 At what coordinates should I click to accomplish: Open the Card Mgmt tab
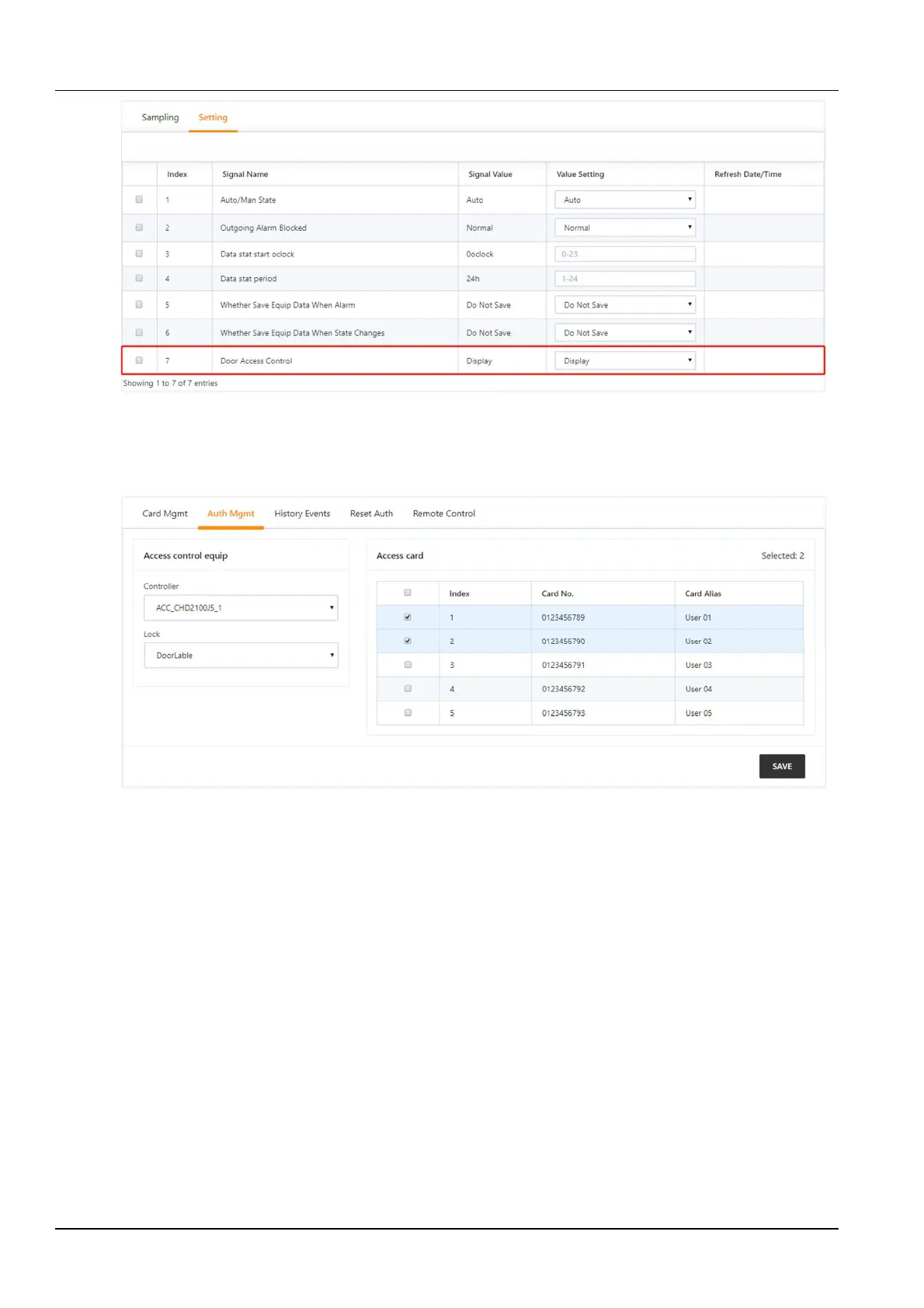coord(165,513)
